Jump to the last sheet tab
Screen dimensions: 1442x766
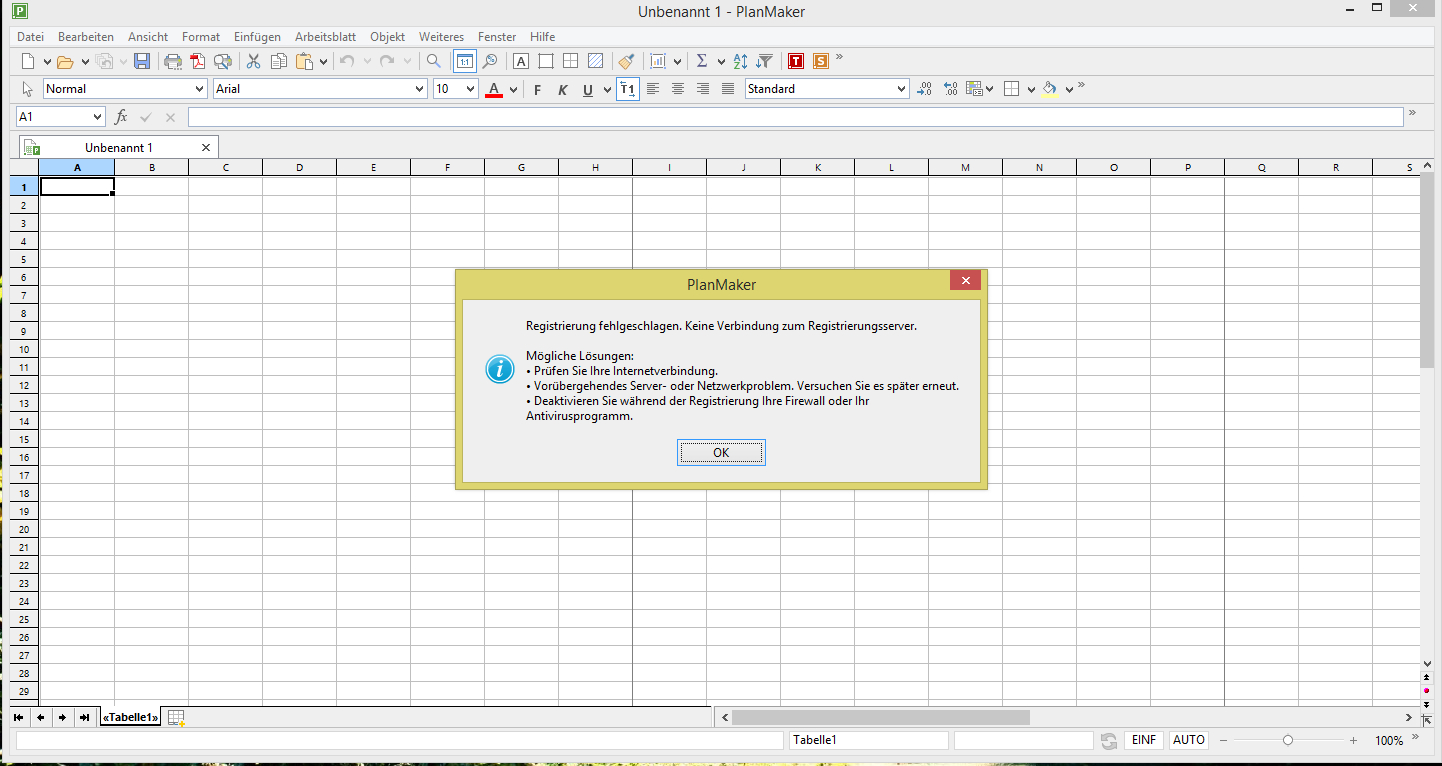85,717
